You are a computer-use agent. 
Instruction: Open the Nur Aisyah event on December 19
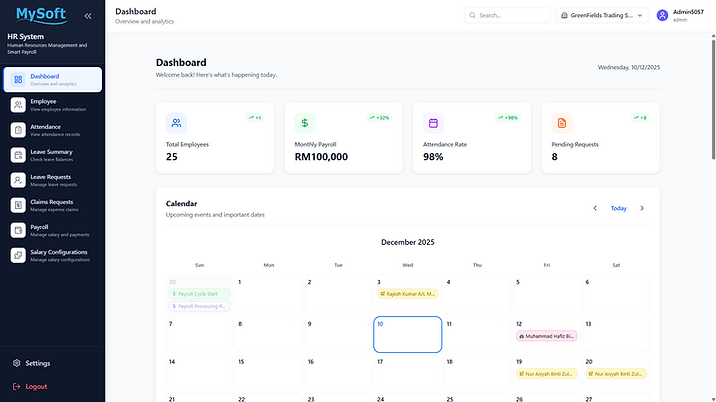pos(547,374)
